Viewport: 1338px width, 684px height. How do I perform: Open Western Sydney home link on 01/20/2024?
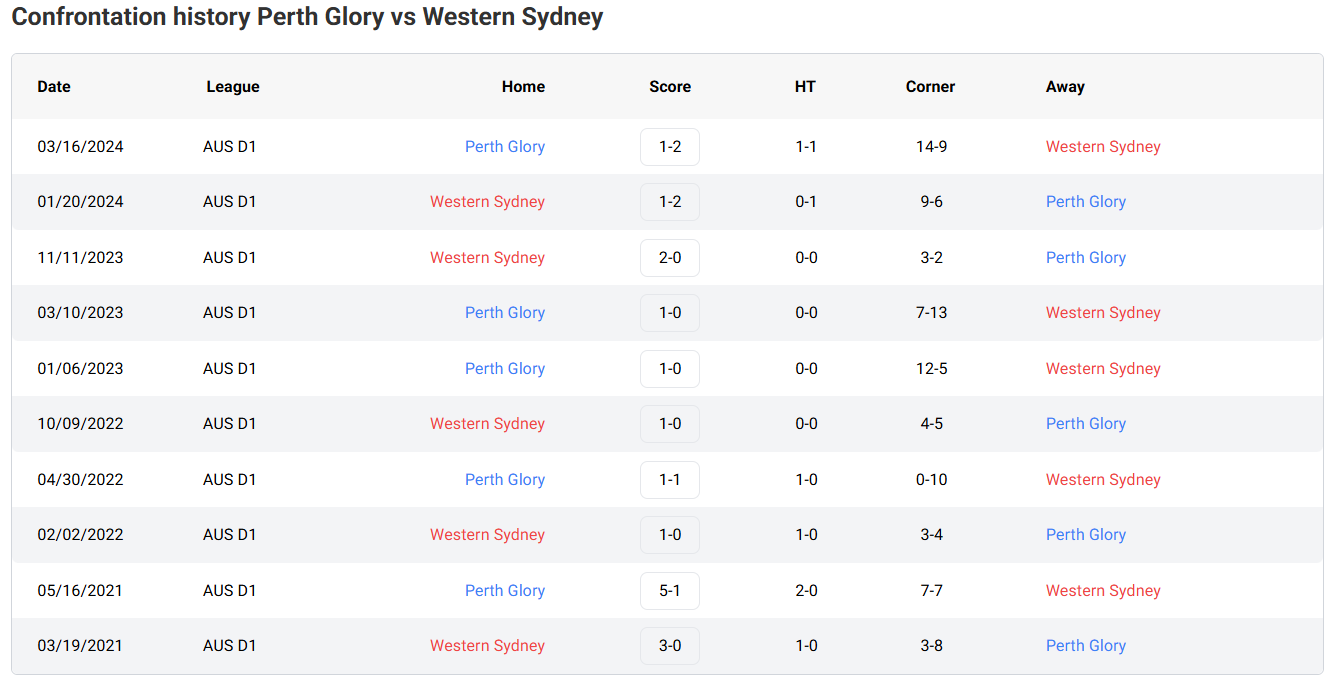[x=487, y=202]
